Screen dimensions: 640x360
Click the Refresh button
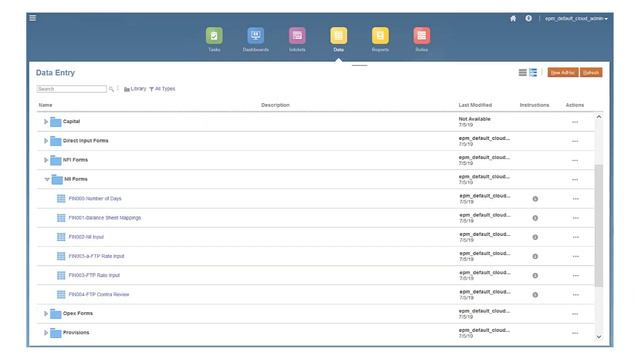(591, 73)
